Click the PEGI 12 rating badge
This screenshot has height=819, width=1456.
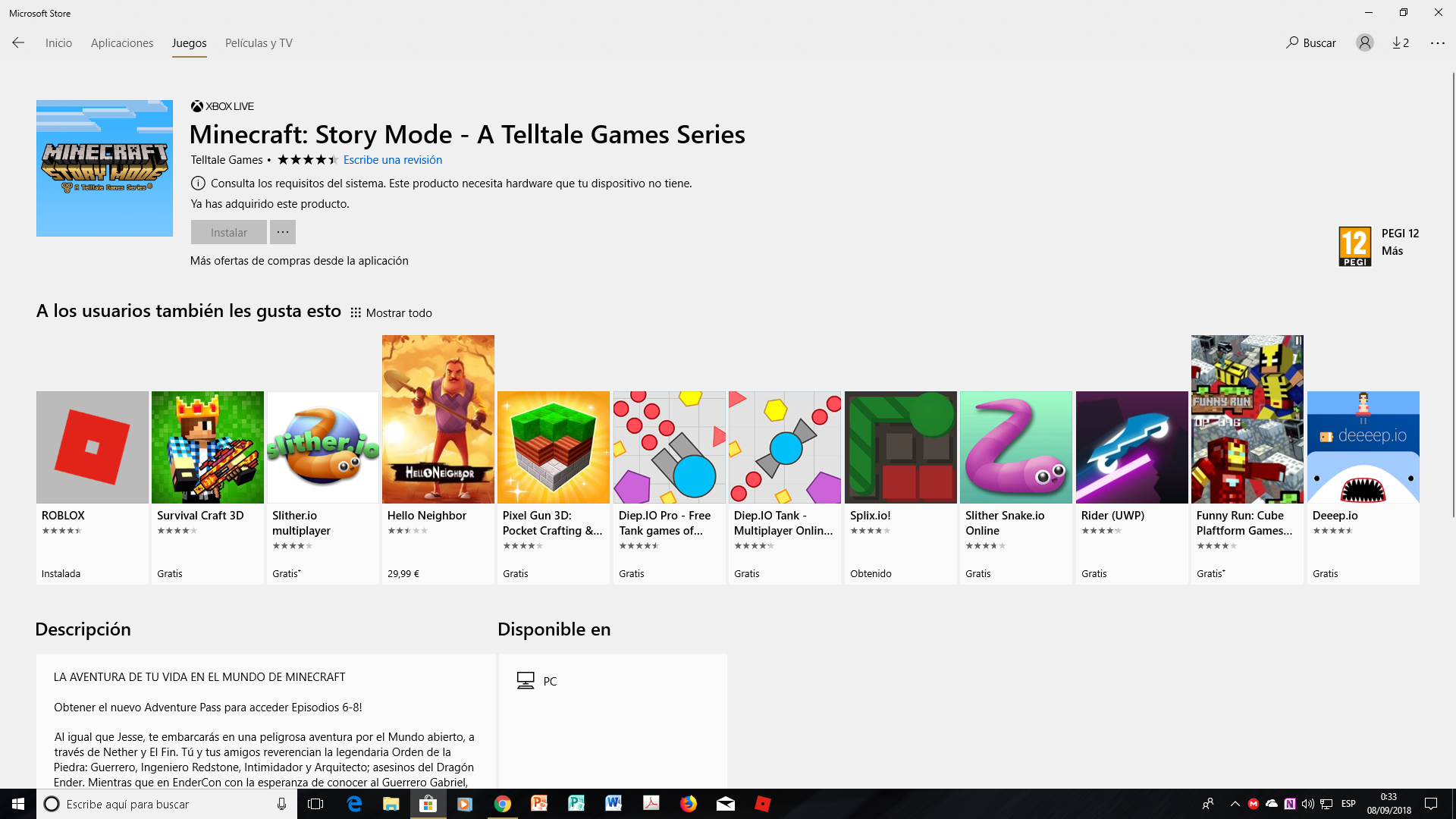[1355, 246]
